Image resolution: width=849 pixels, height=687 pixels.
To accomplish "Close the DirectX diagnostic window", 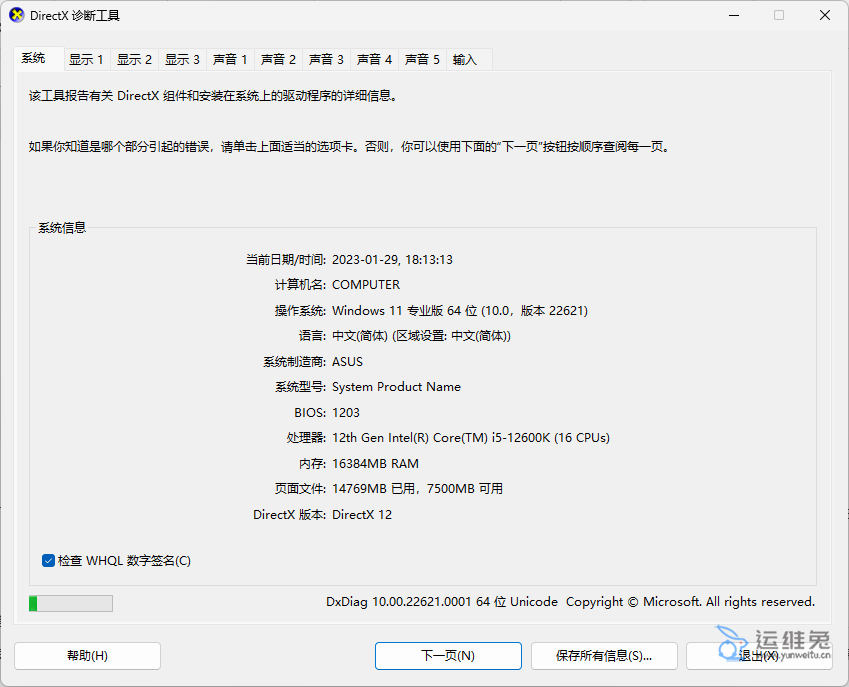I will coord(824,16).
